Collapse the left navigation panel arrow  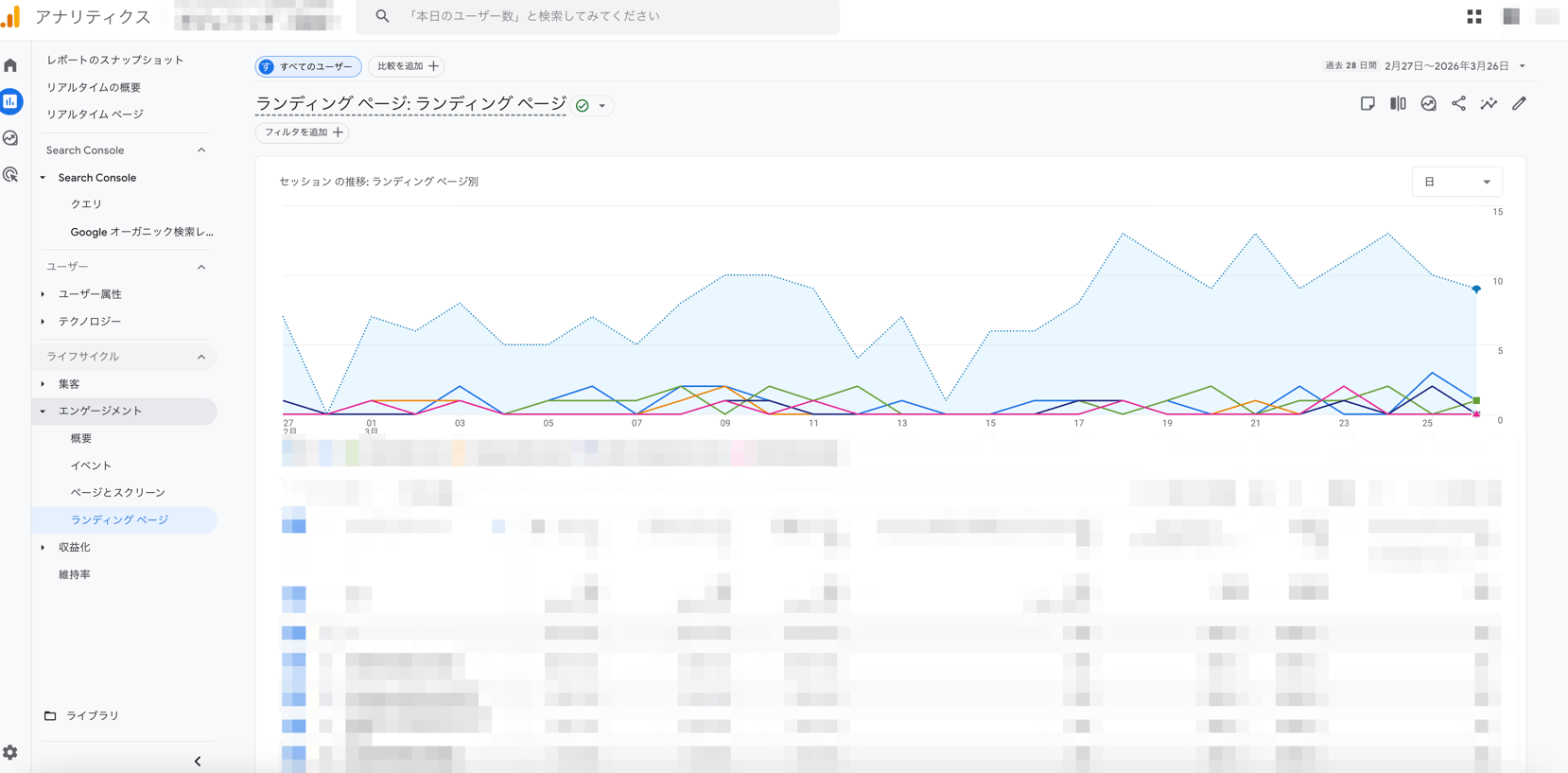pos(197,761)
